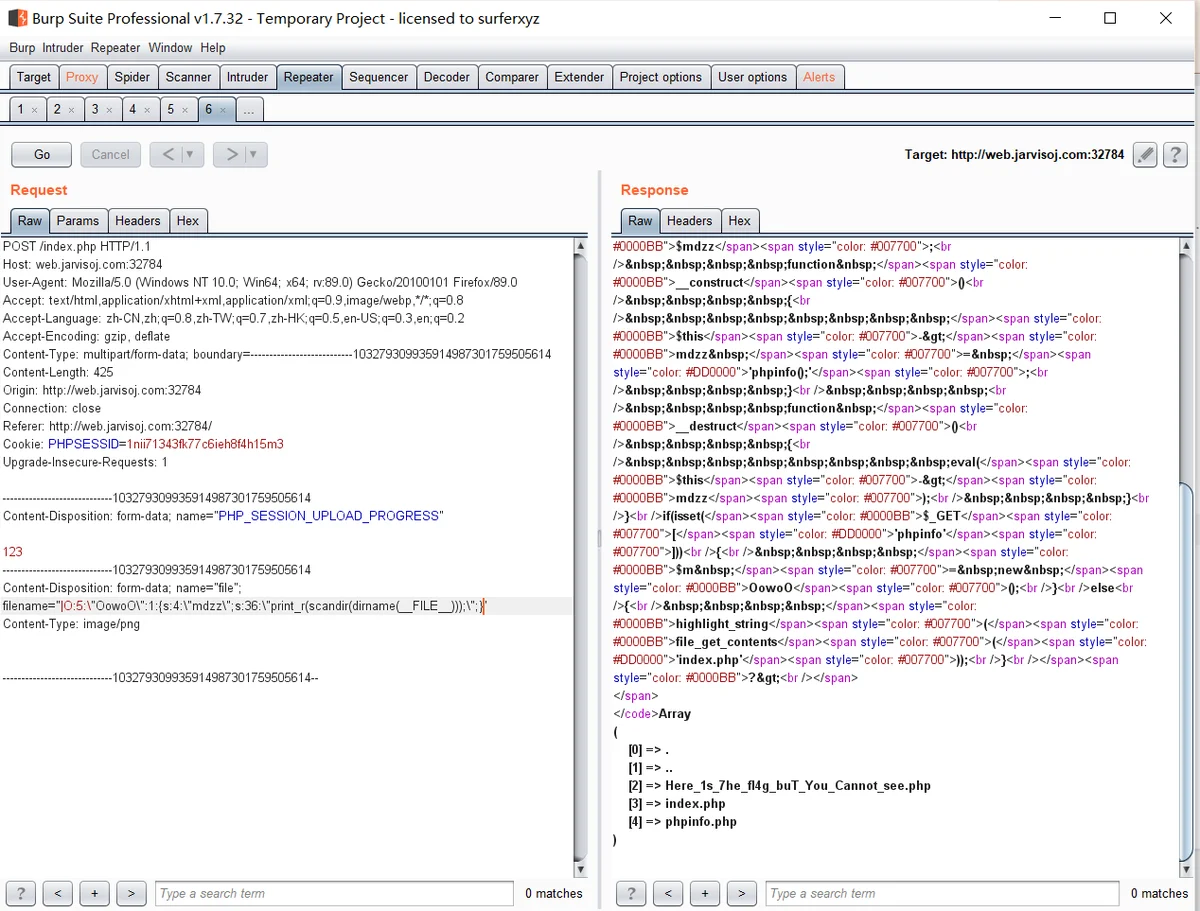Viewport: 1200px width, 911px height.
Task: Show request Hex view
Action: point(188,221)
